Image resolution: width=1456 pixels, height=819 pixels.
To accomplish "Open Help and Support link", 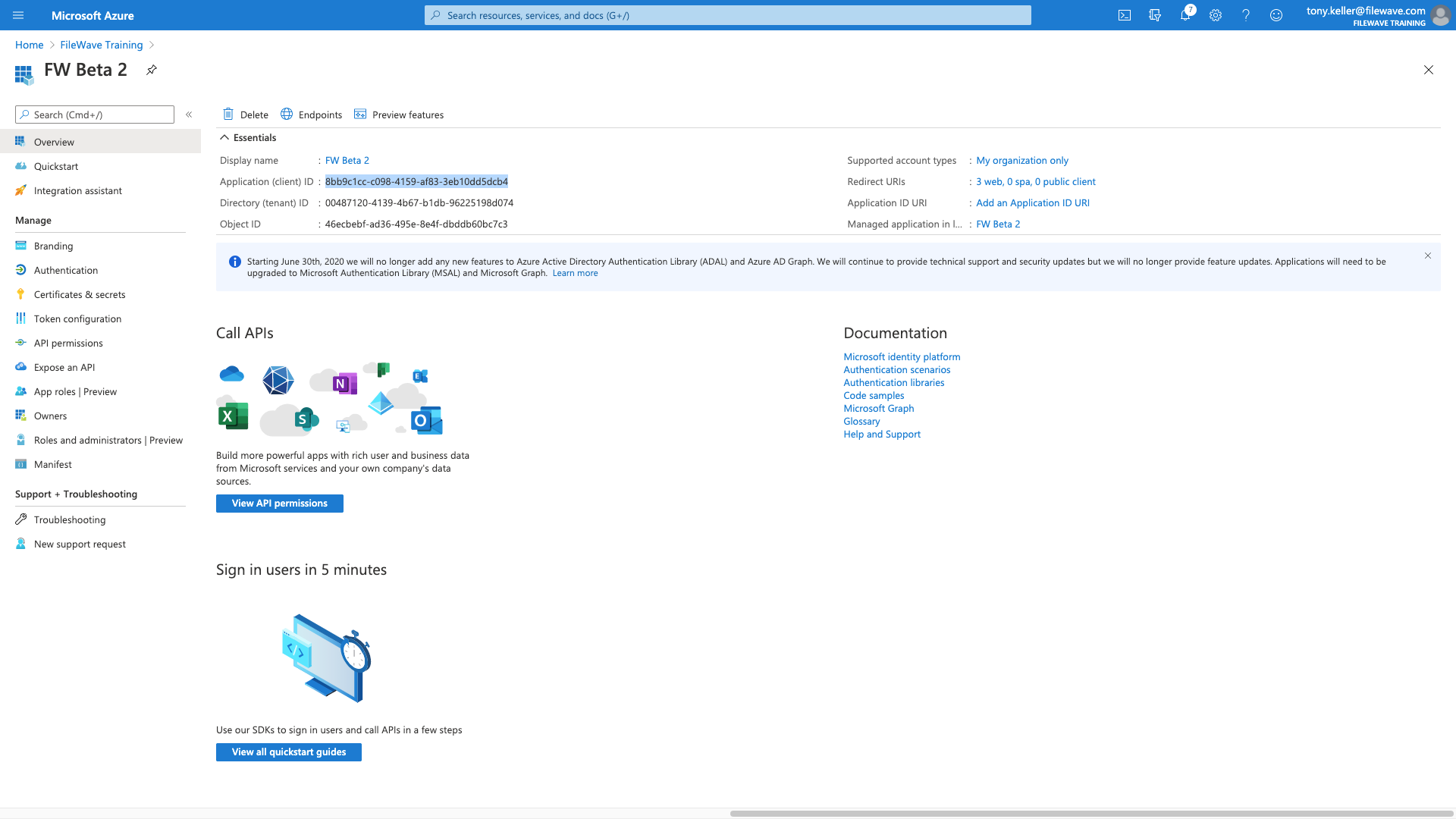I will coord(882,434).
